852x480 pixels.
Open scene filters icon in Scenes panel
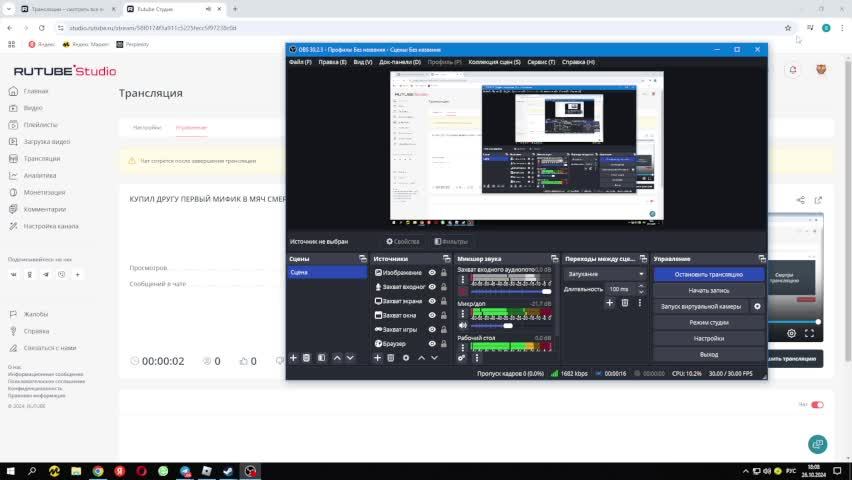coord(322,358)
